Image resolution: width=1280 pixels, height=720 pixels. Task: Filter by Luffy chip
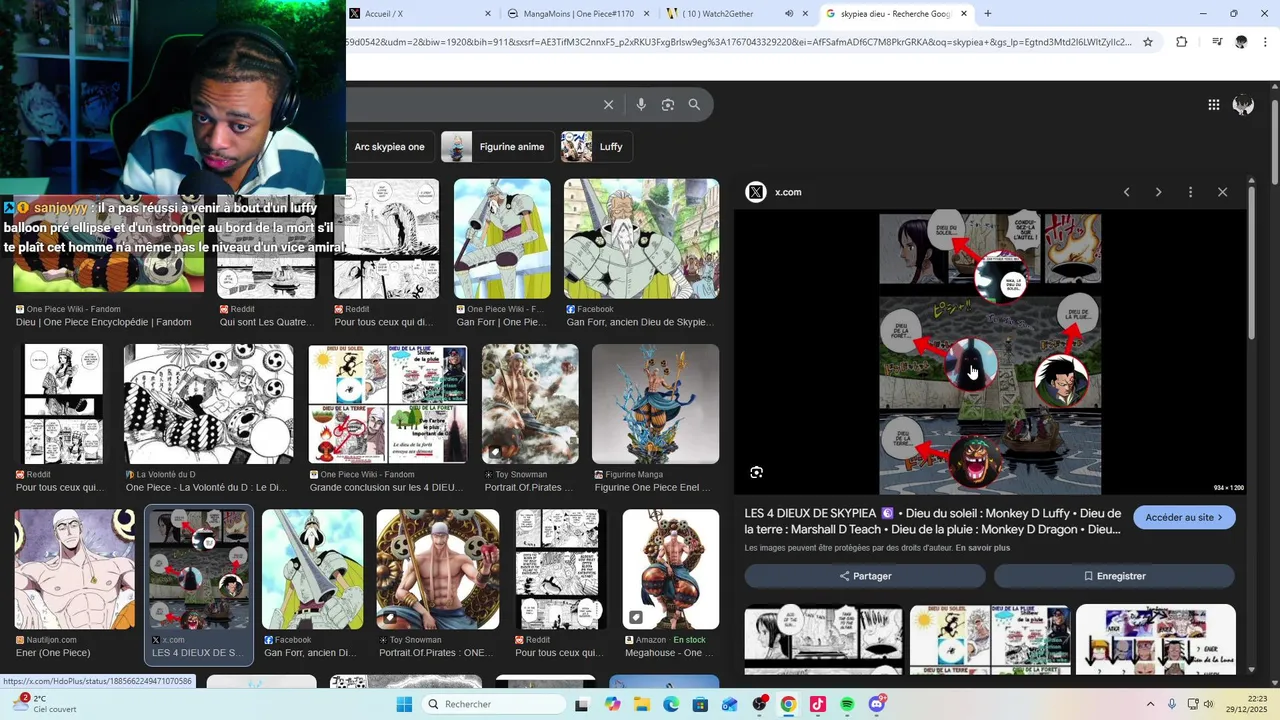click(x=596, y=147)
